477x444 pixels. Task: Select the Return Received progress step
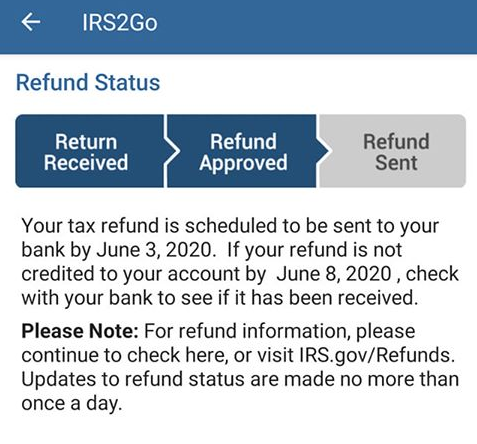click(90, 151)
